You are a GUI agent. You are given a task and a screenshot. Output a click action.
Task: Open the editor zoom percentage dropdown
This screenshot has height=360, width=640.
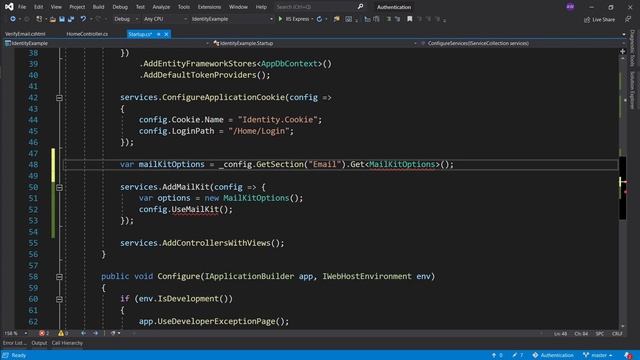coord(16,333)
